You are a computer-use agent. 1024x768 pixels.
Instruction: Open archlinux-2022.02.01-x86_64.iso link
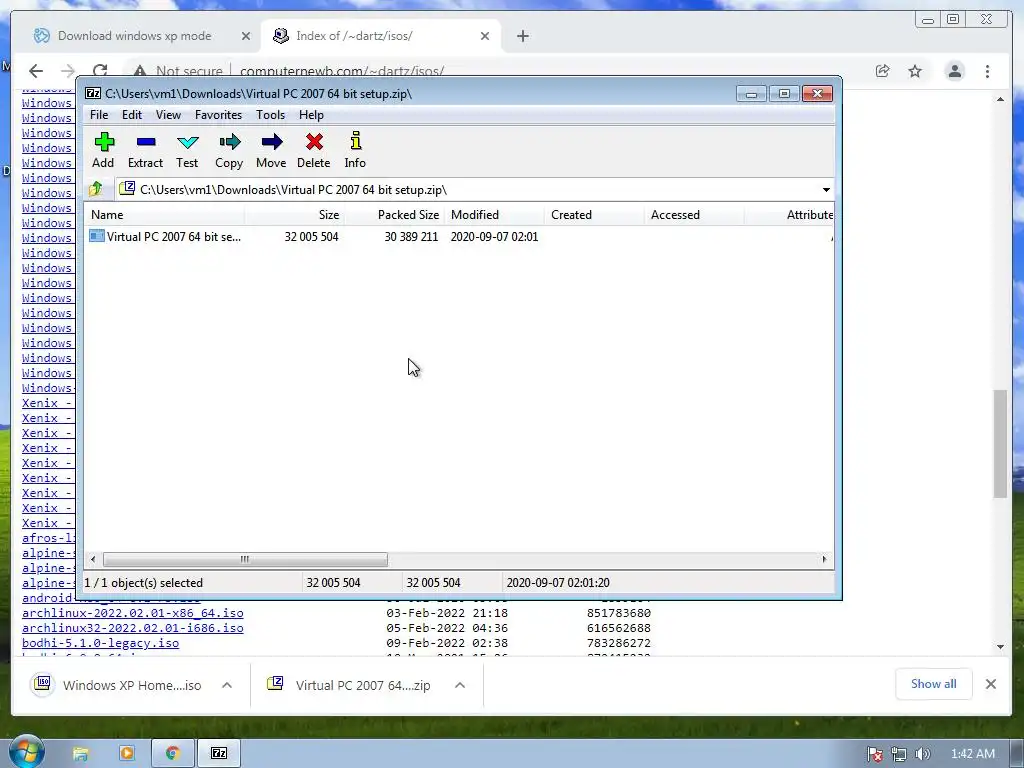click(133, 613)
